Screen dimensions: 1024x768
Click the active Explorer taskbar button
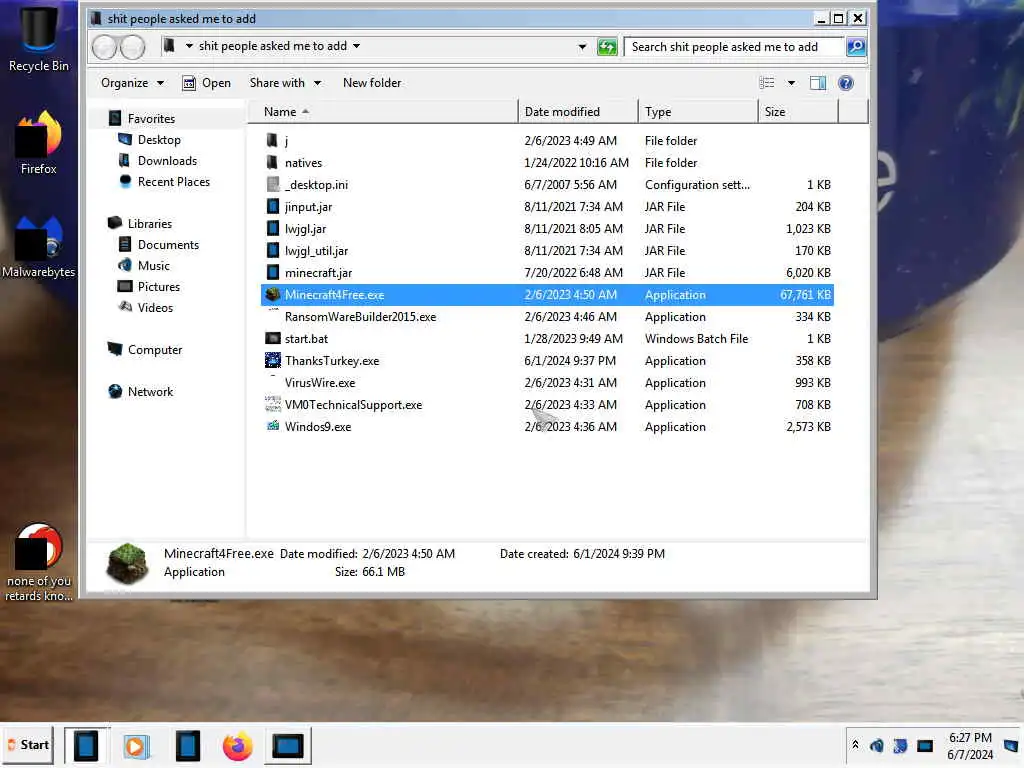point(86,746)
